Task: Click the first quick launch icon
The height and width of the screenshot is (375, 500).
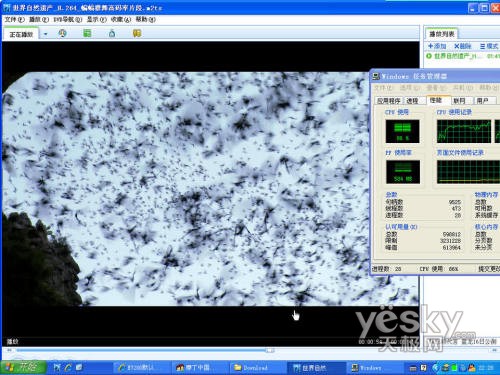Action: (x=57, y=368)
